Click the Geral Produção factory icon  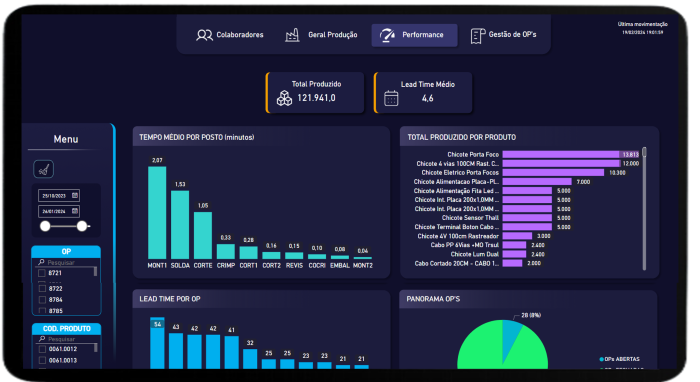pyautogui.click(x=292, y=35)
